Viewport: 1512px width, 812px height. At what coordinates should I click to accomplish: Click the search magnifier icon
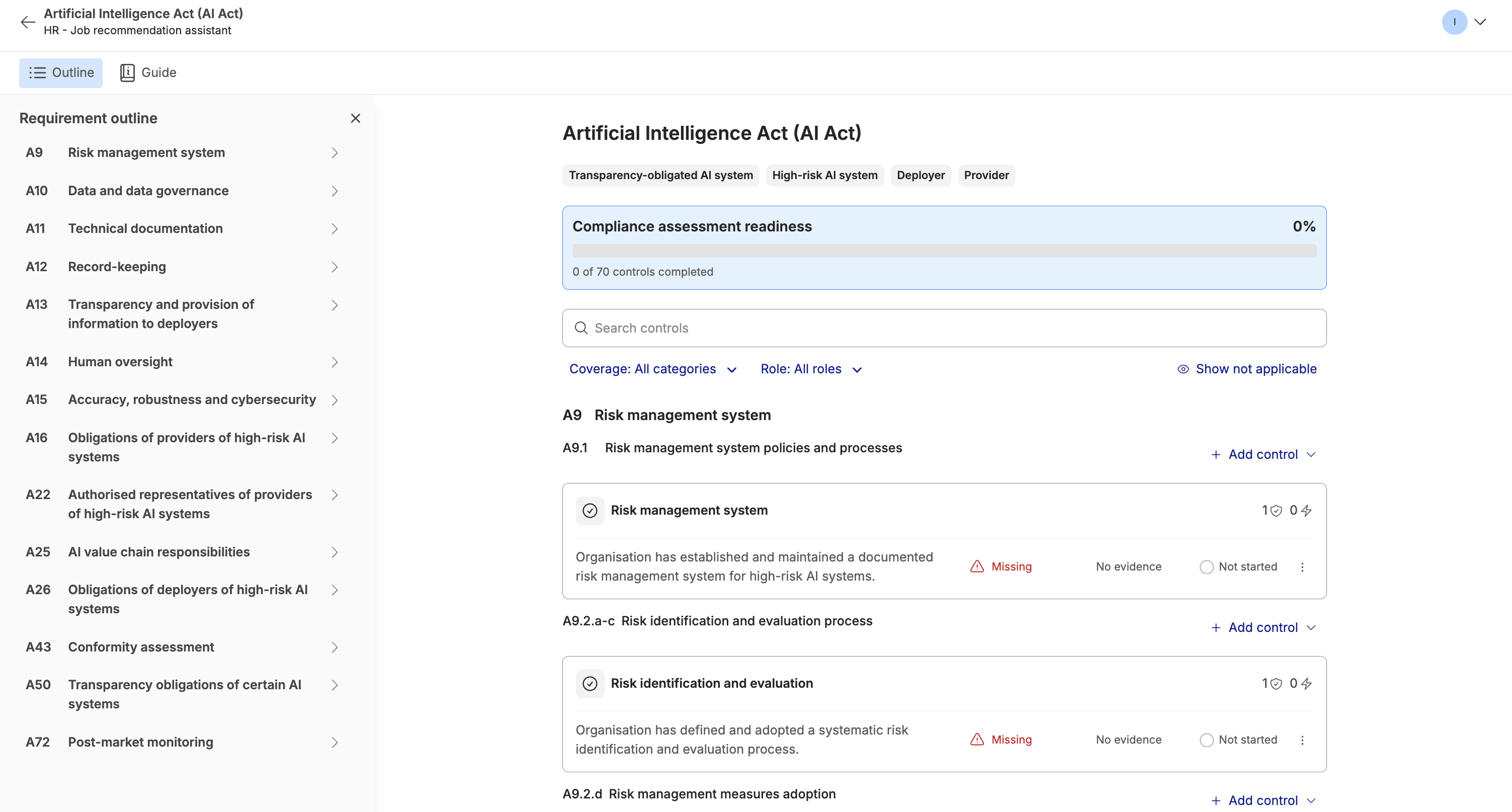580,328
